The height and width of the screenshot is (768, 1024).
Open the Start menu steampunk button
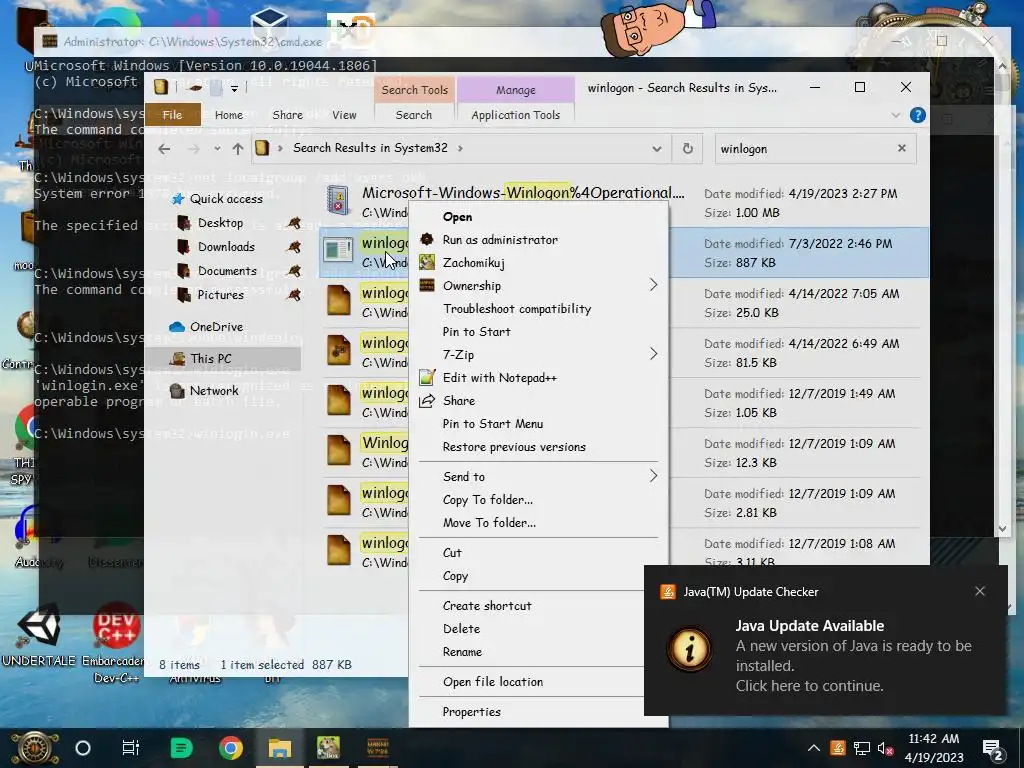pos(34,748)
